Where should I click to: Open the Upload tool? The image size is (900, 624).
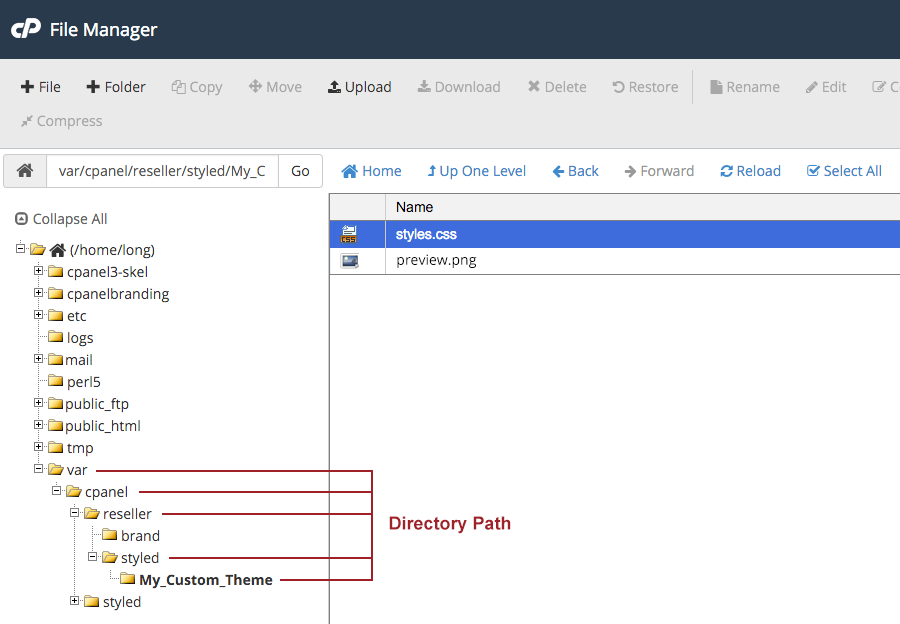click(359, 87)
